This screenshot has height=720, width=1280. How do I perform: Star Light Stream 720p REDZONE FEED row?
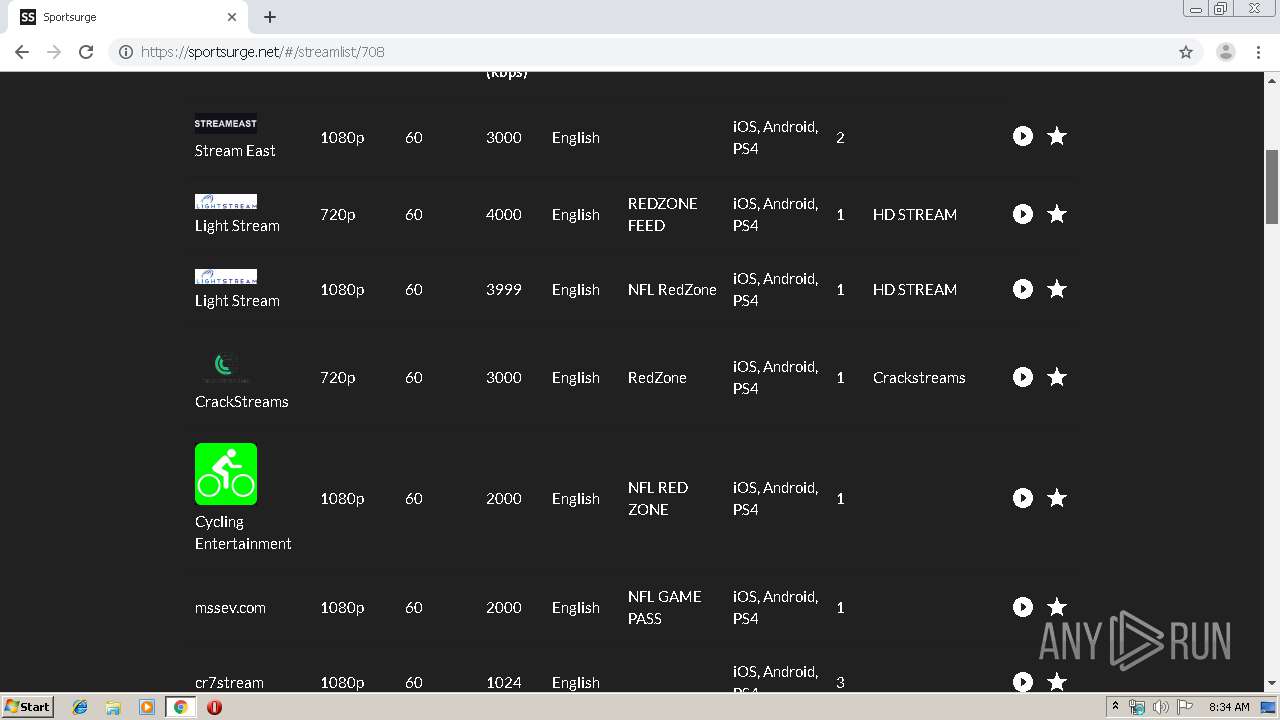[x=1057, y=214]
